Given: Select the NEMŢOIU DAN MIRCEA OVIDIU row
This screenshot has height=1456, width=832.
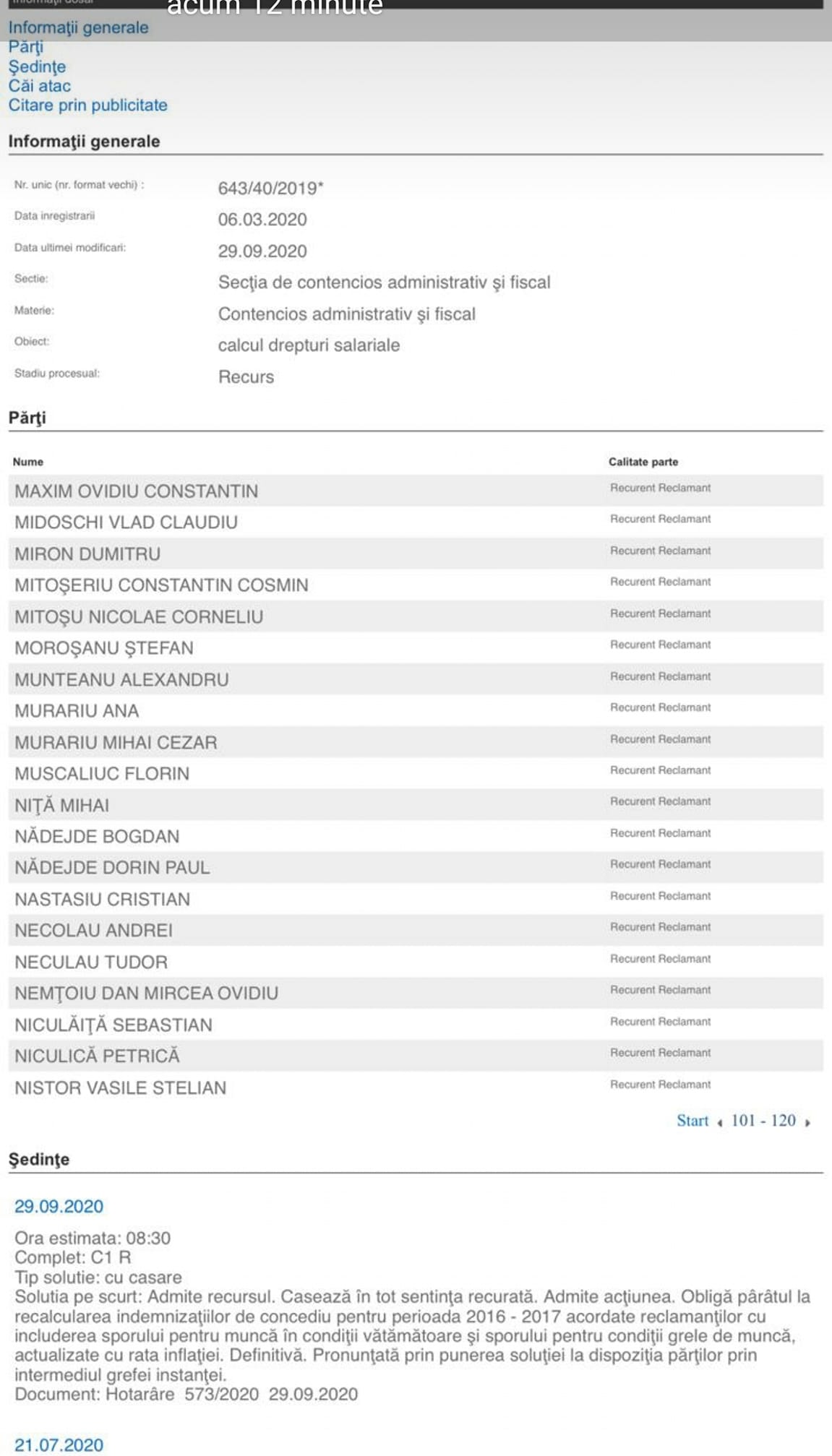Looking at the screenshot, I should tap(416, 993).
